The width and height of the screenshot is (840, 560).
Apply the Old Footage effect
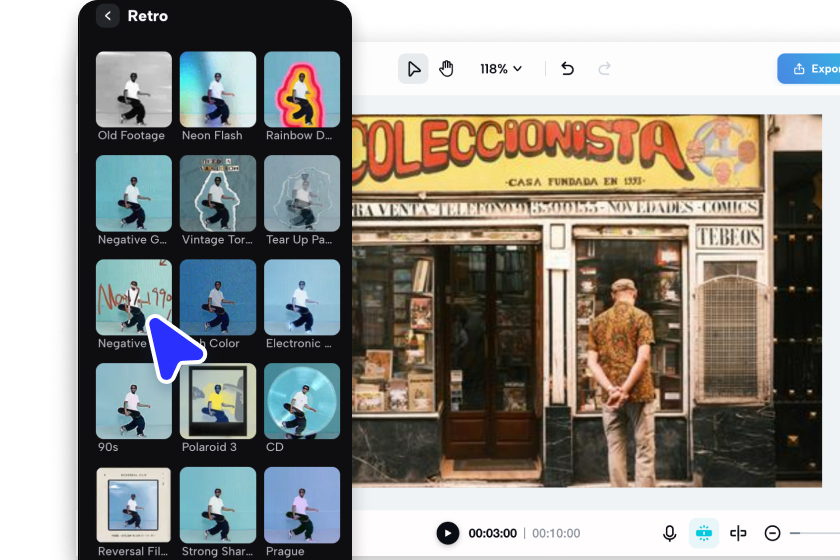[x=134, y=89]
